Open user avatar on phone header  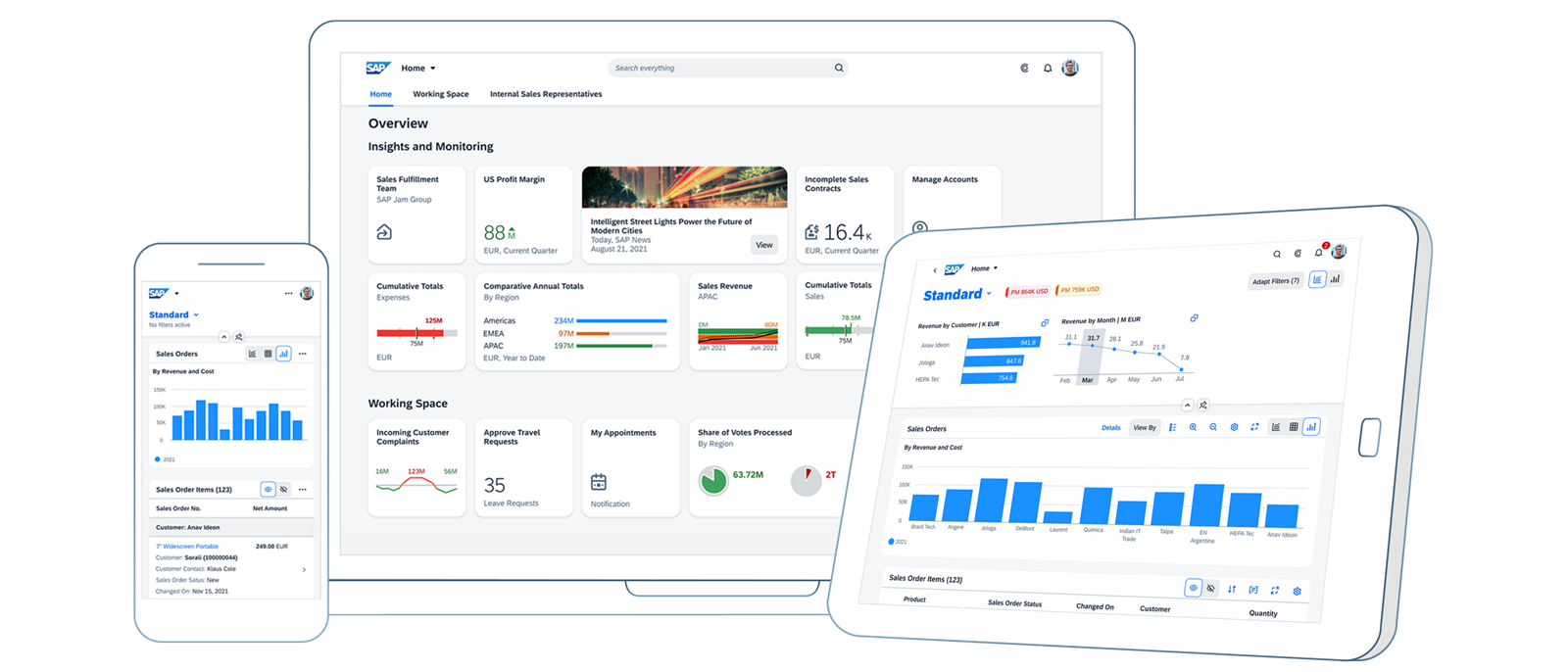pyautogui.click(x=307, y=293)
